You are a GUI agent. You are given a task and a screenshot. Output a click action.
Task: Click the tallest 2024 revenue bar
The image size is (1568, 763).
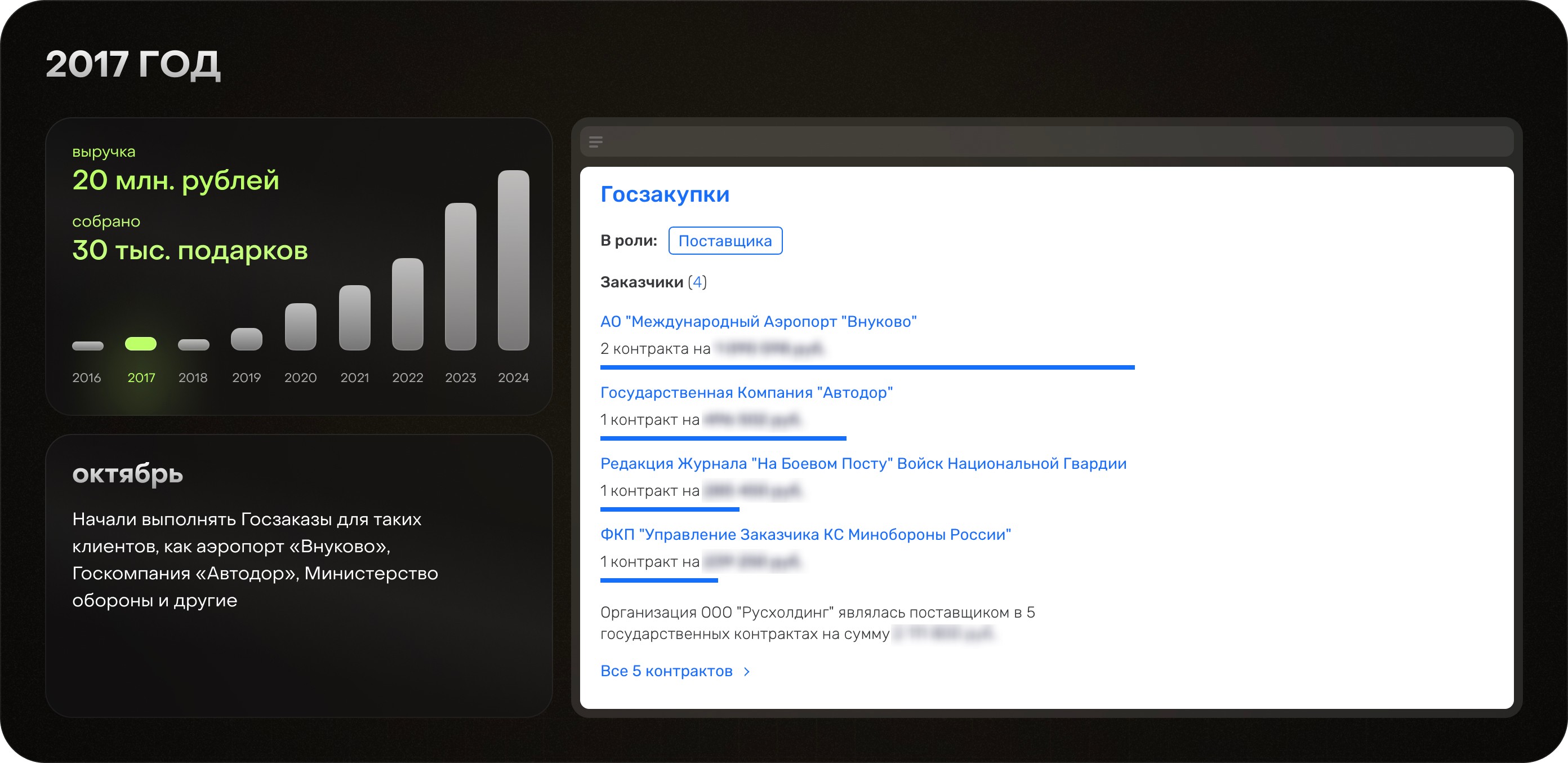[513, 260]
